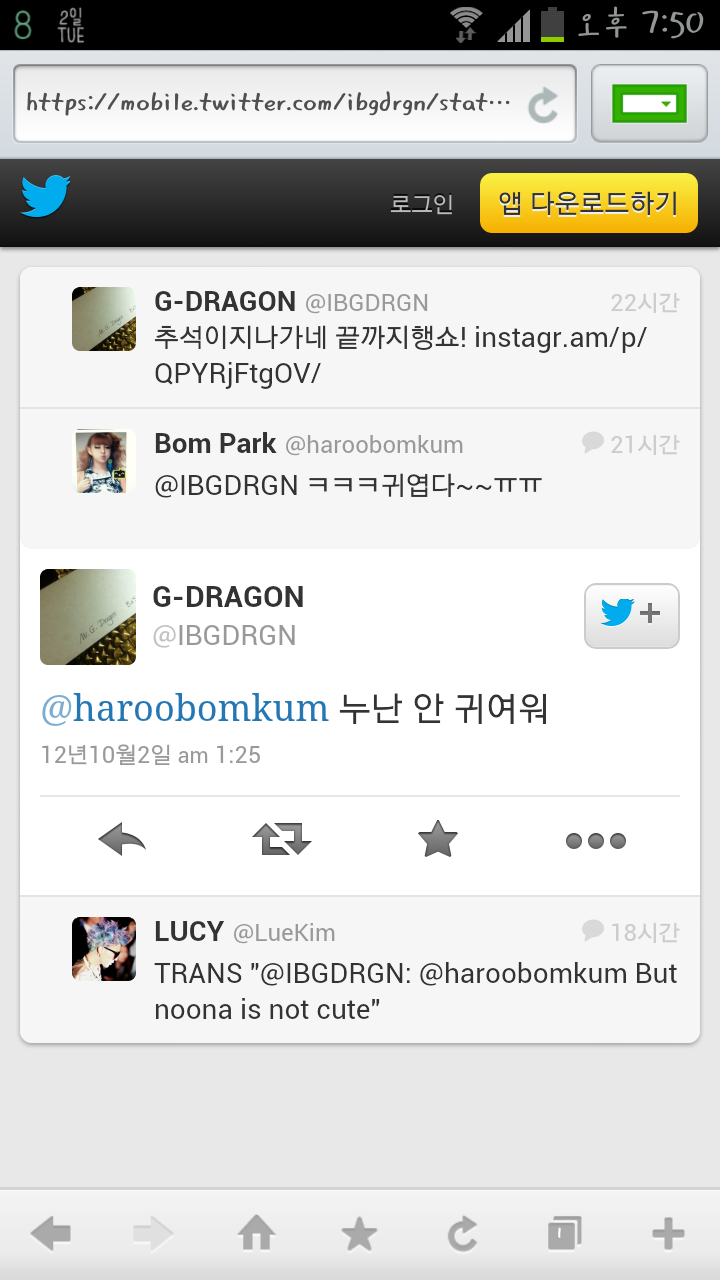Image resolution: width=720 pixels, height=1280 pixels.
Task: Open the @haroobomkum mention link
Action: point(184,709)
